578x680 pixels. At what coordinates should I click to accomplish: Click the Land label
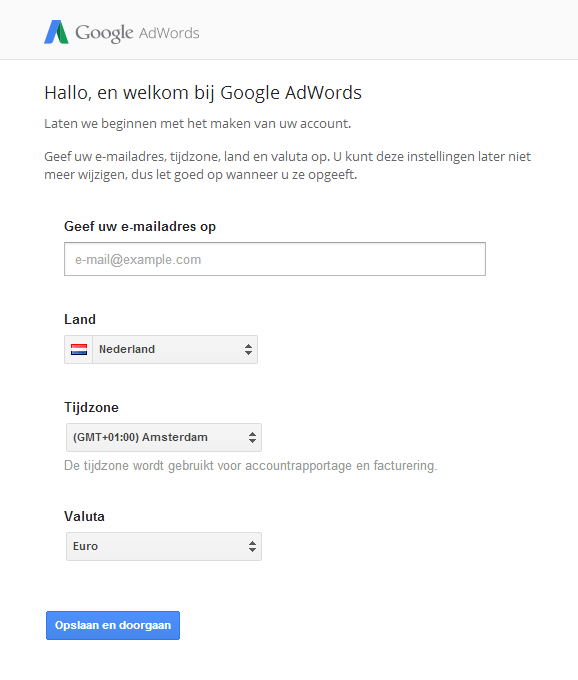(80, 319)
